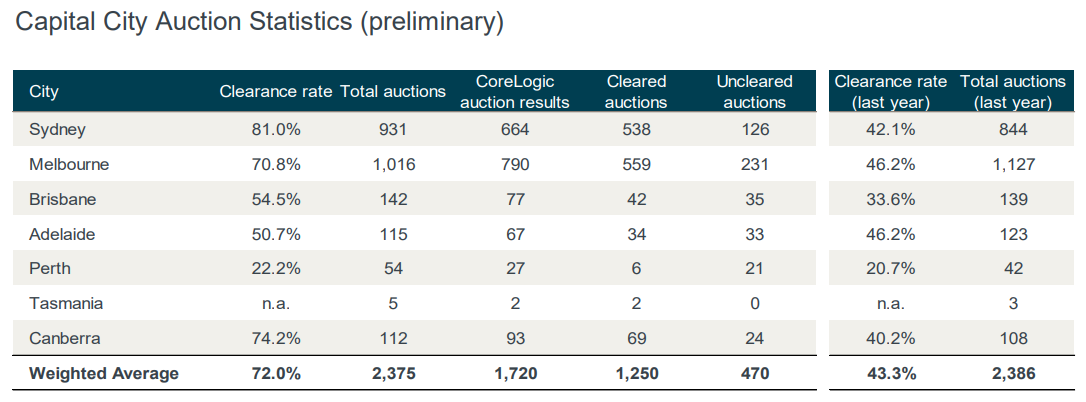Select the Sydney row label
1086x402 pixels.
[58, 129]
